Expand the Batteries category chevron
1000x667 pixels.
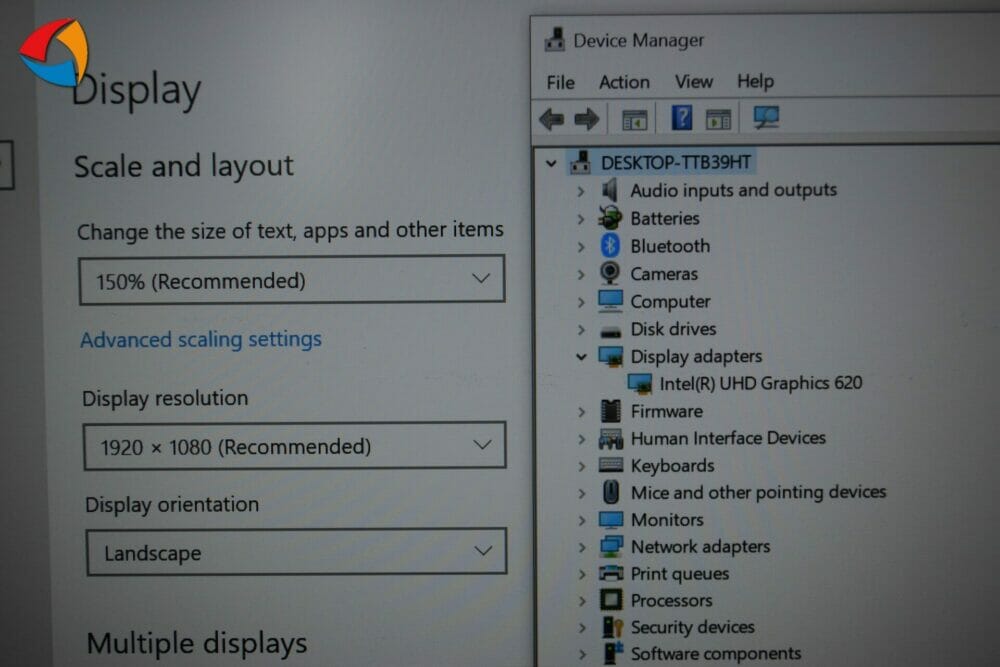[580, 219]
